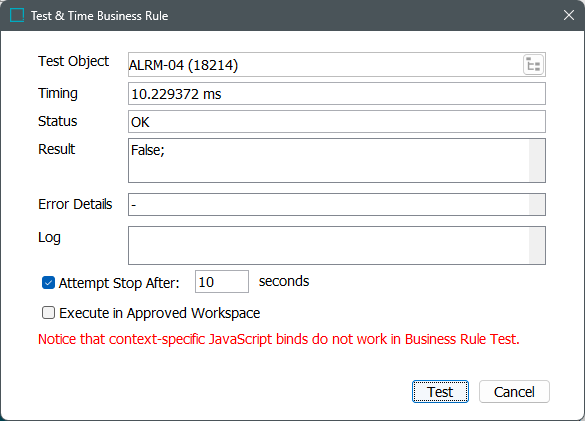Viewport: 585px width, 421px height.
Task: Close the Test & Time Business Rule dialog
Action: pyautogui.click(x=569, y=15)
